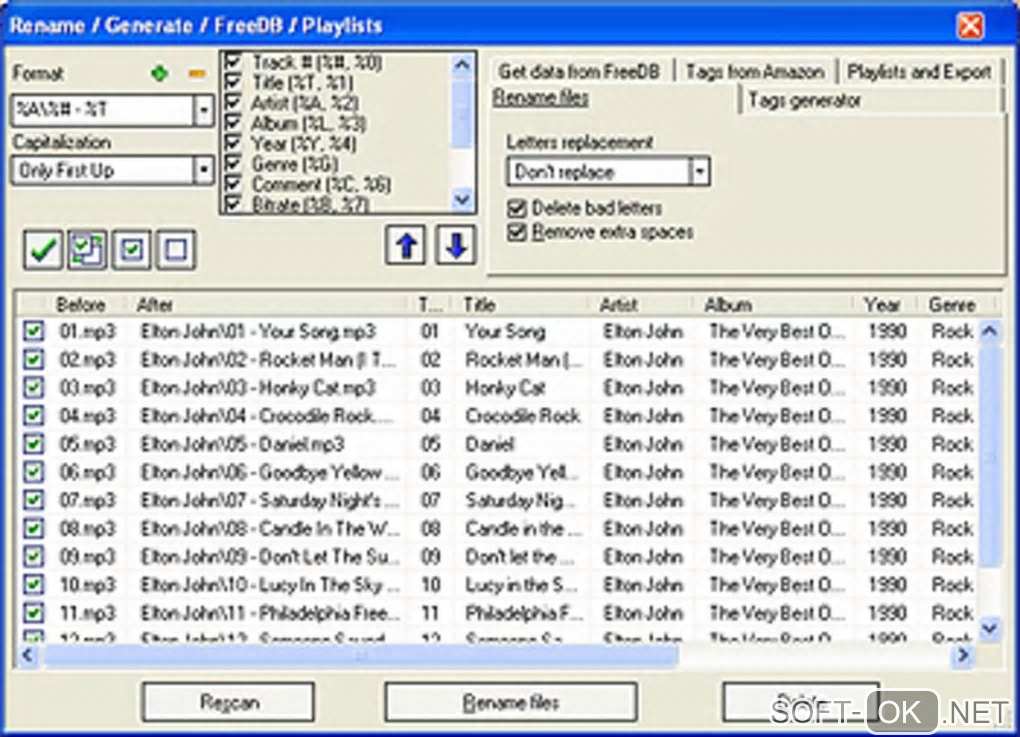Move field down with blue down arrow
Image resolution: width=1020 pixels, height=737 pixels.
click(x=456, y=245)
